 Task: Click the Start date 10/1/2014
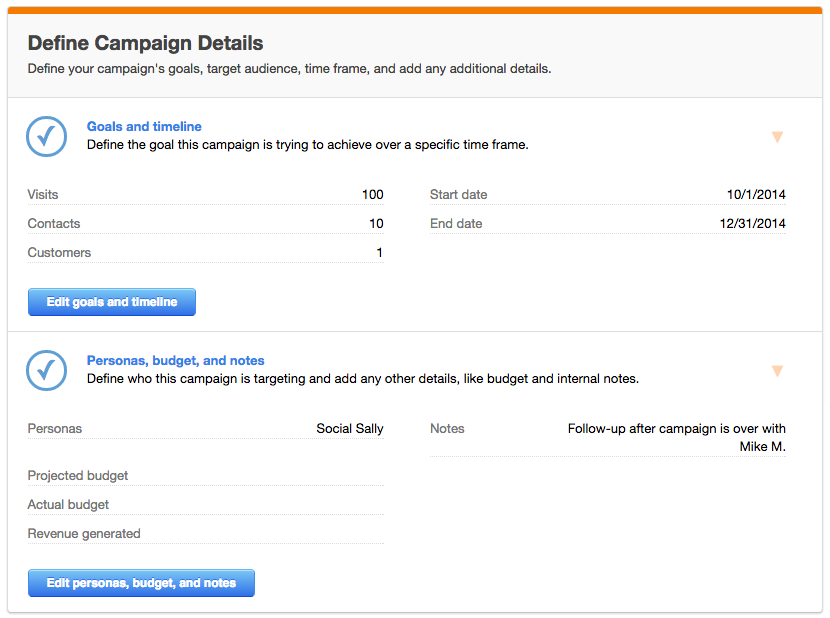tap(756, 195)
